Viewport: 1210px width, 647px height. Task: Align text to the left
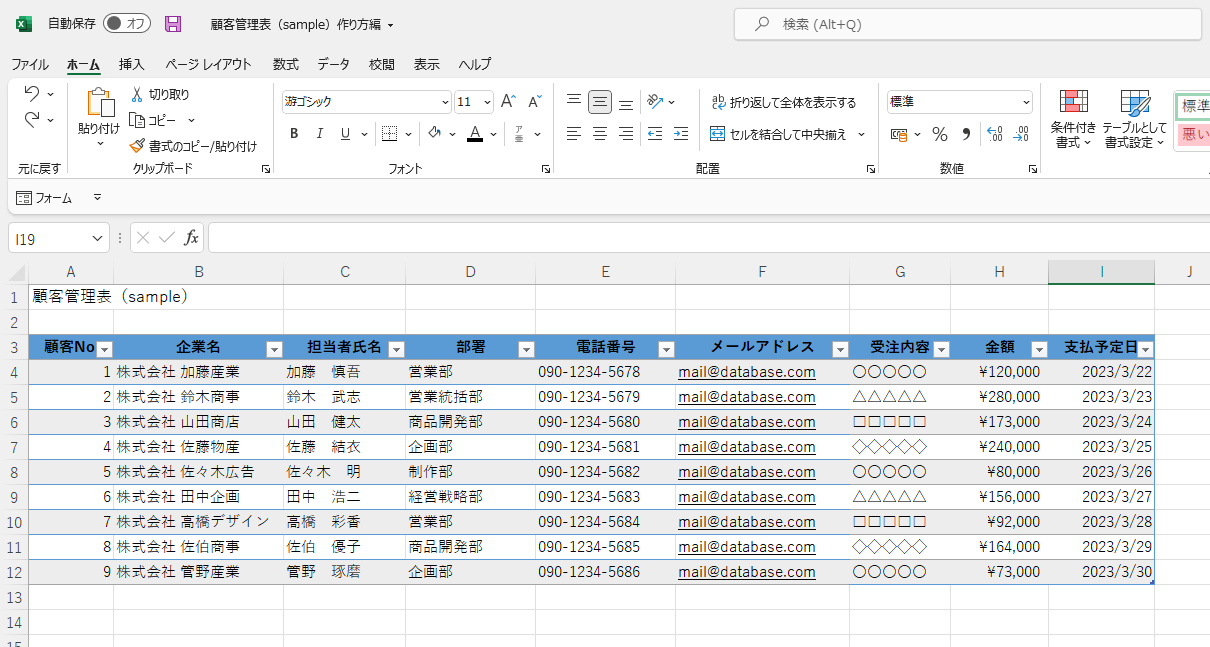click(574, 134)
